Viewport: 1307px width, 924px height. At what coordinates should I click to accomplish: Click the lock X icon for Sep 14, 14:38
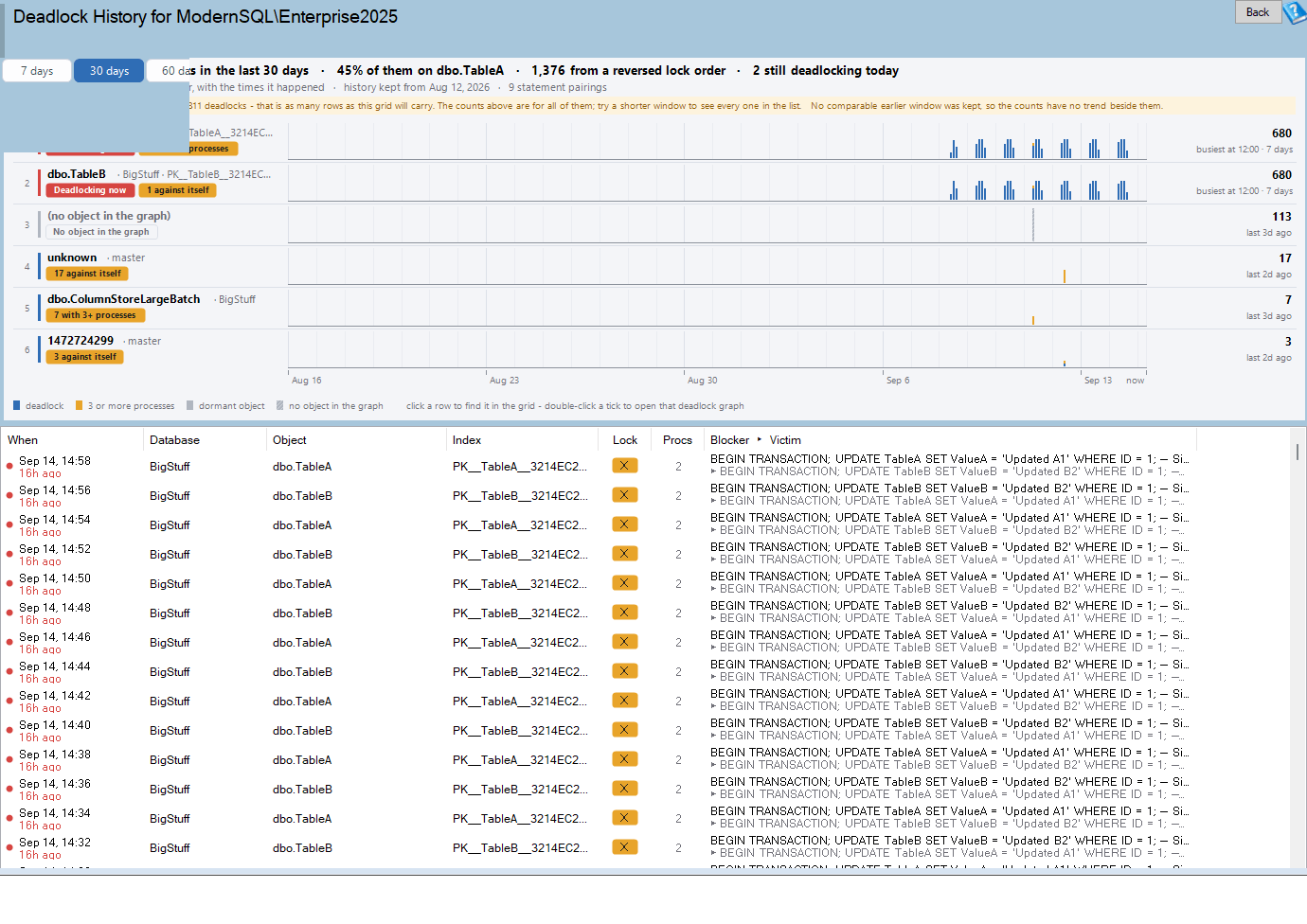click(x=624, y=759)
